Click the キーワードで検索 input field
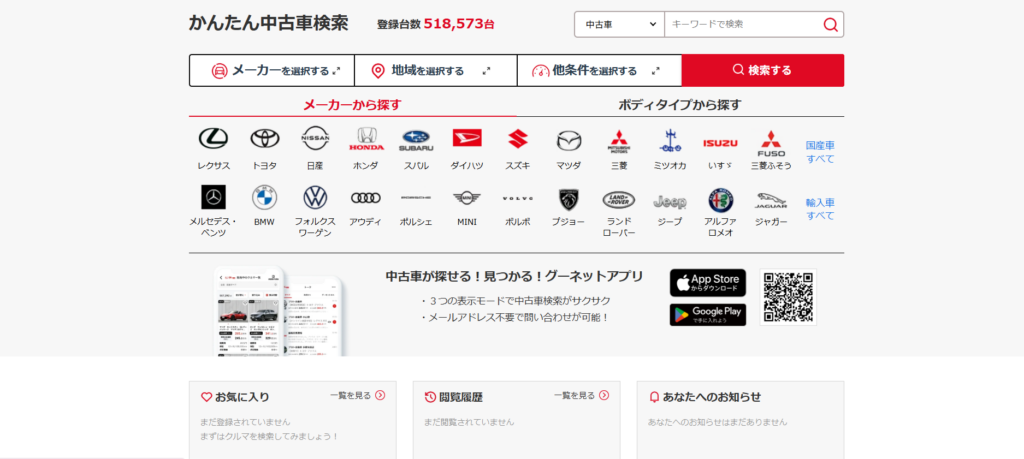 tap(742, 25)
